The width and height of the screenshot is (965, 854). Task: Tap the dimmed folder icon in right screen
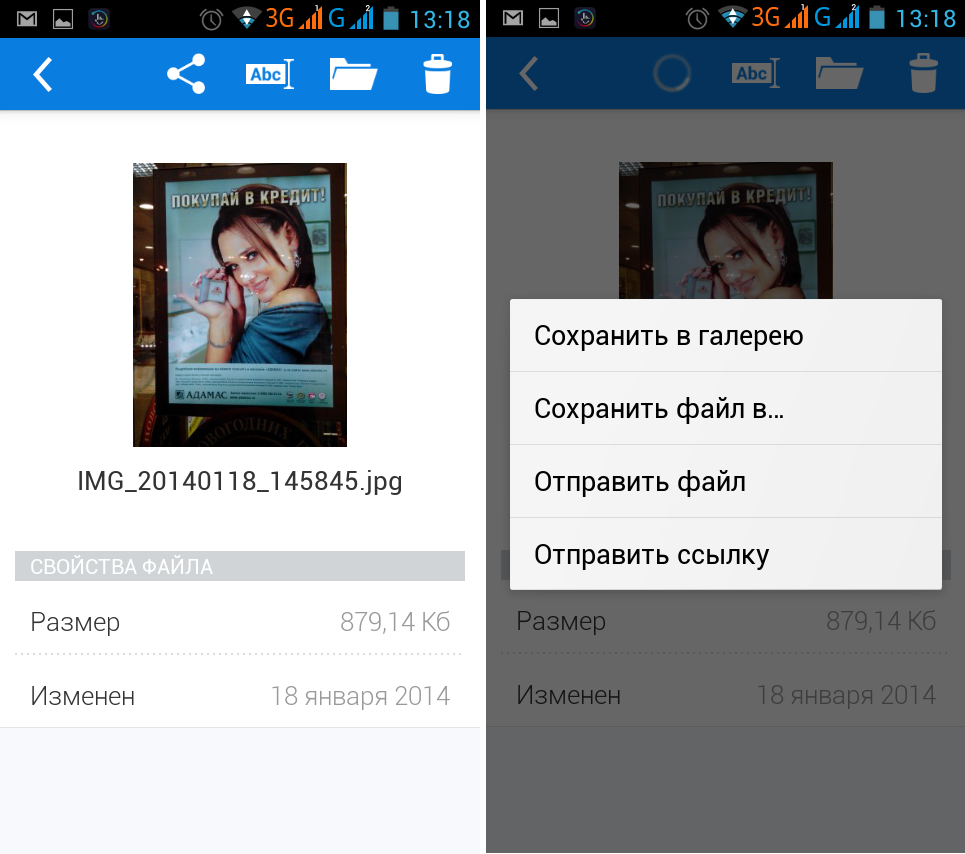click(x=839, y=73)
